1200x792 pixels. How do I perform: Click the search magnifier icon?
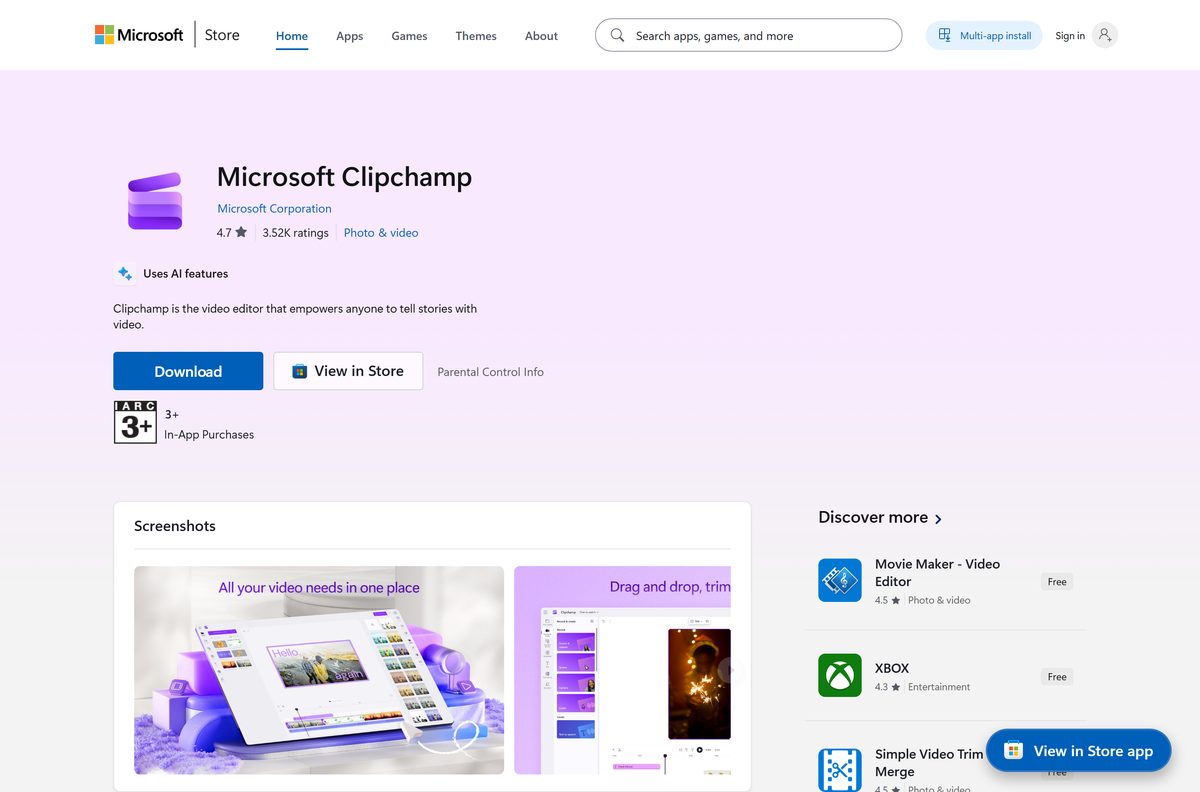pos(617,35)
